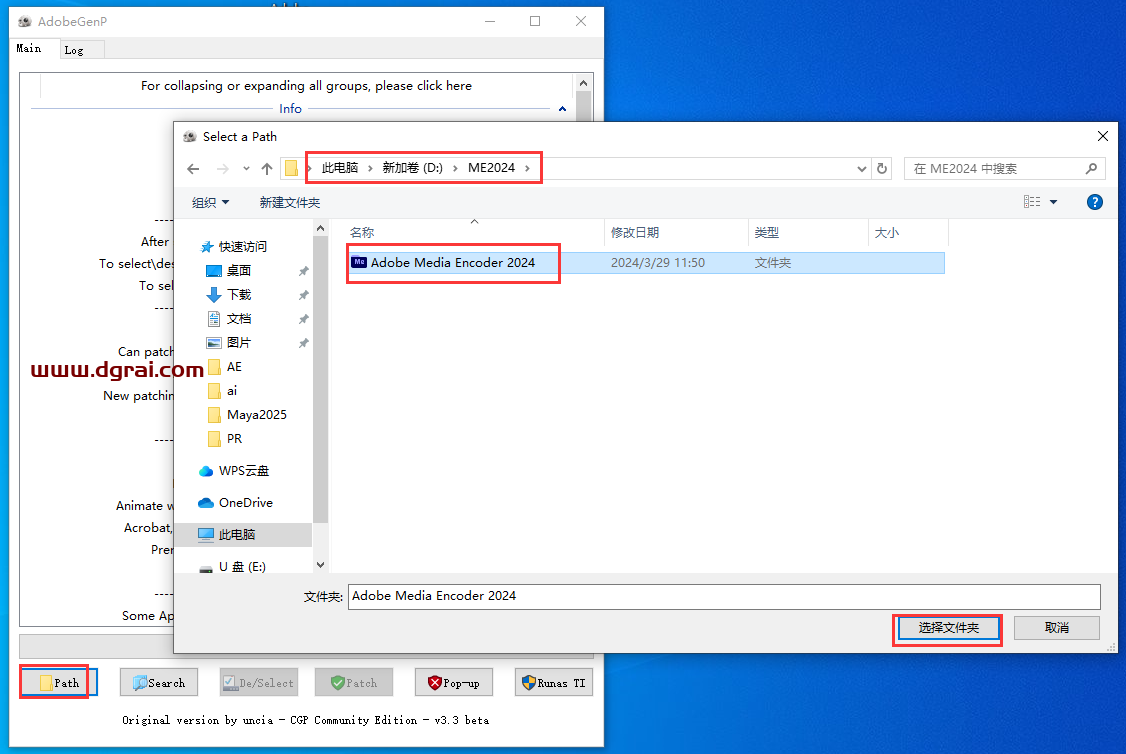Viewport: 1126px width, 754px height.
Task: Open PR folder in navigation pane
Action: 234,439
